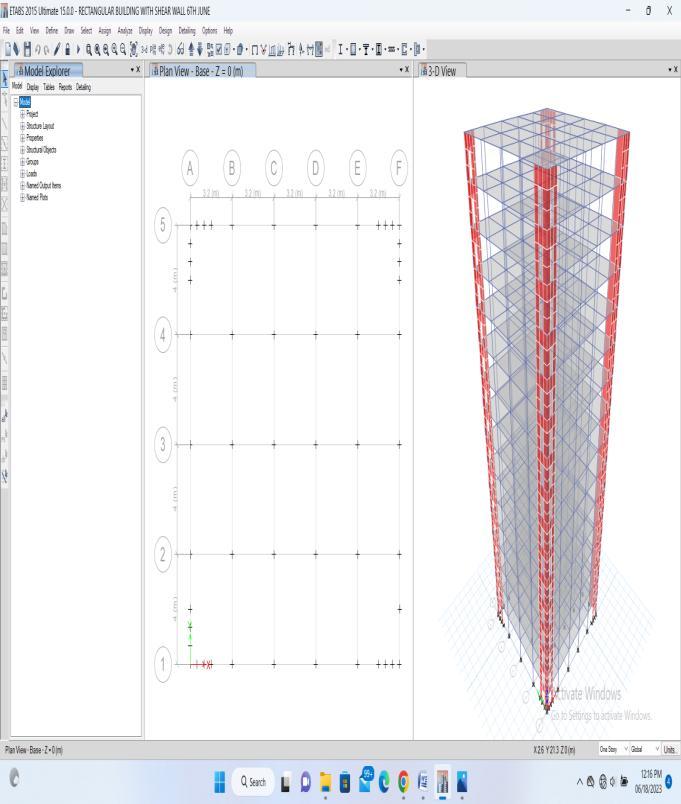
Task: Open Model Explorer panel dropdown arrow
Action: click(132, 69)
